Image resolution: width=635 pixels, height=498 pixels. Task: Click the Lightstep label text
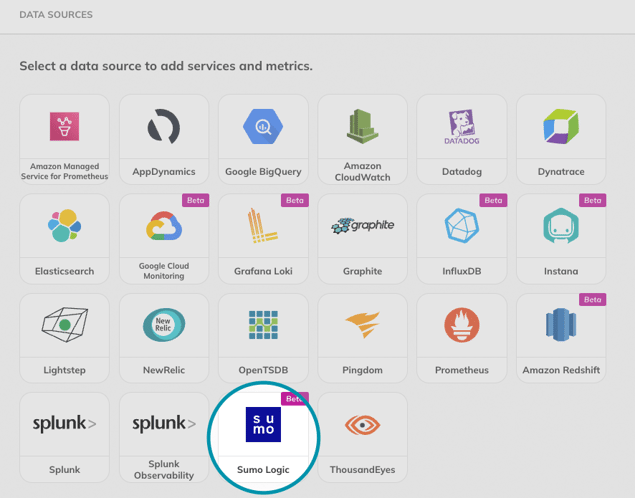coord(64,370)
